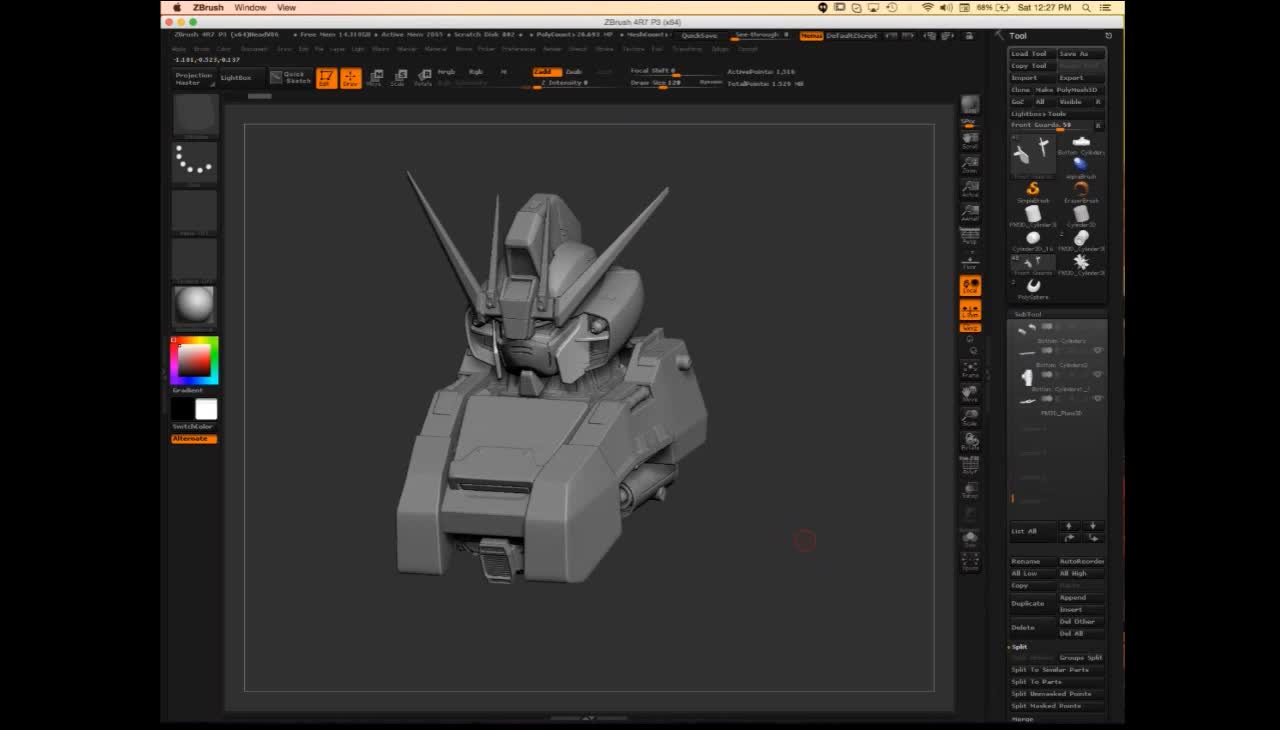The width and height of the screenshot is (1280, 730).
Task: Select the Draw mode icon
Action: click(350, 78)
